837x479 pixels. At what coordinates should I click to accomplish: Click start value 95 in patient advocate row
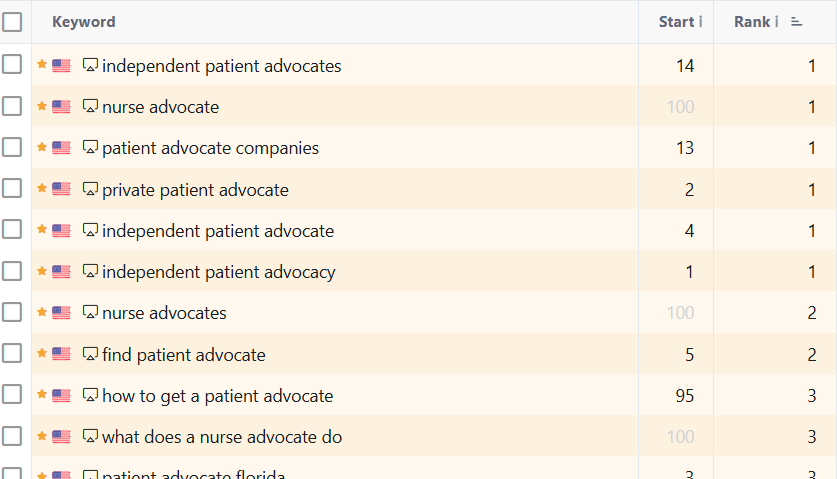(x=684, y=396)
